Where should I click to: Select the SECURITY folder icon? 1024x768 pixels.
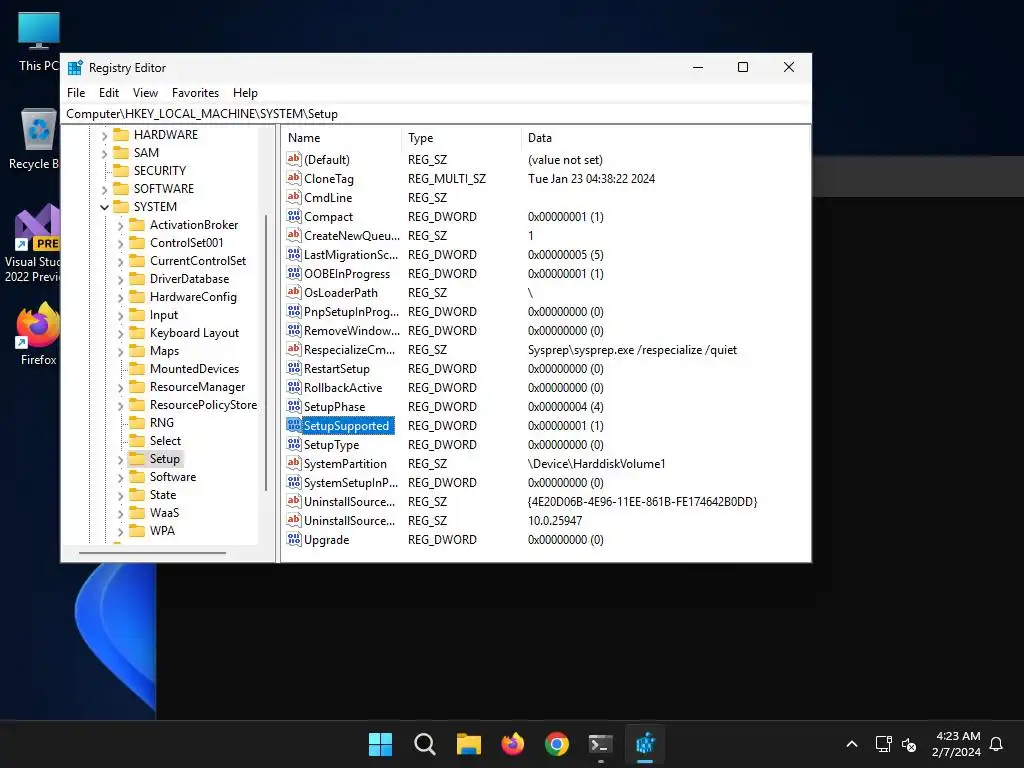coord(121,170)
